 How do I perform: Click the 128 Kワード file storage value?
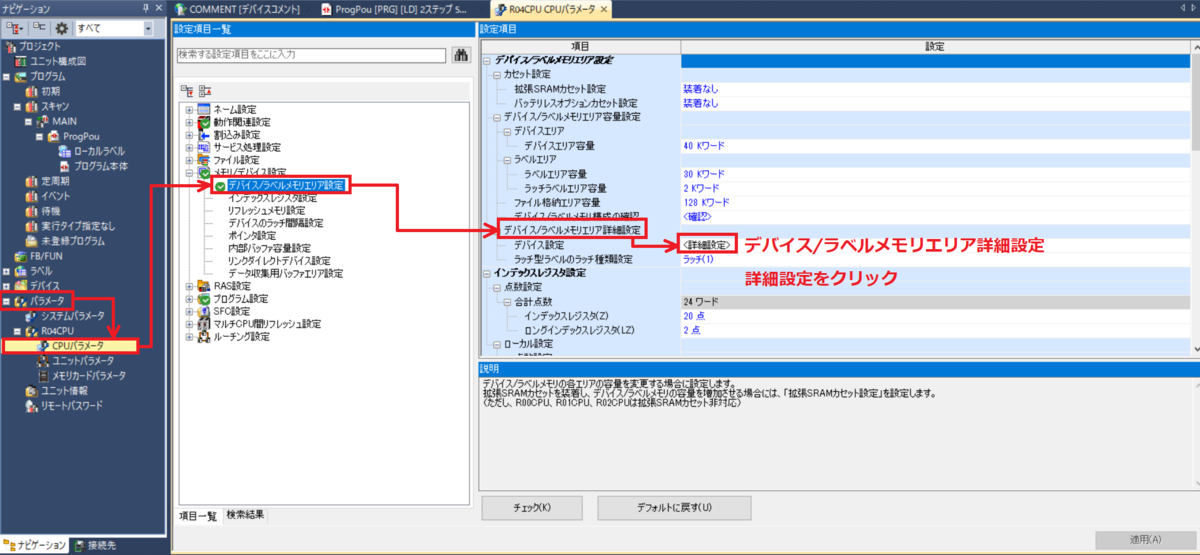pos(708,202)
